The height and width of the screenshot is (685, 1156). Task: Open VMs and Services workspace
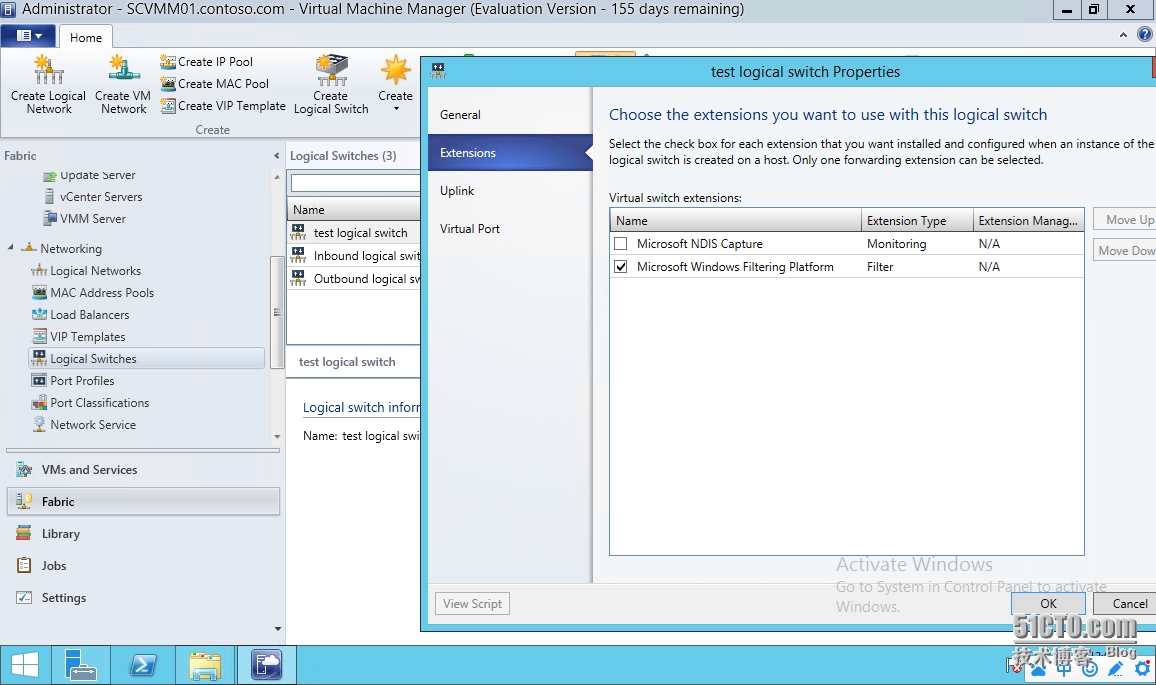143,470
